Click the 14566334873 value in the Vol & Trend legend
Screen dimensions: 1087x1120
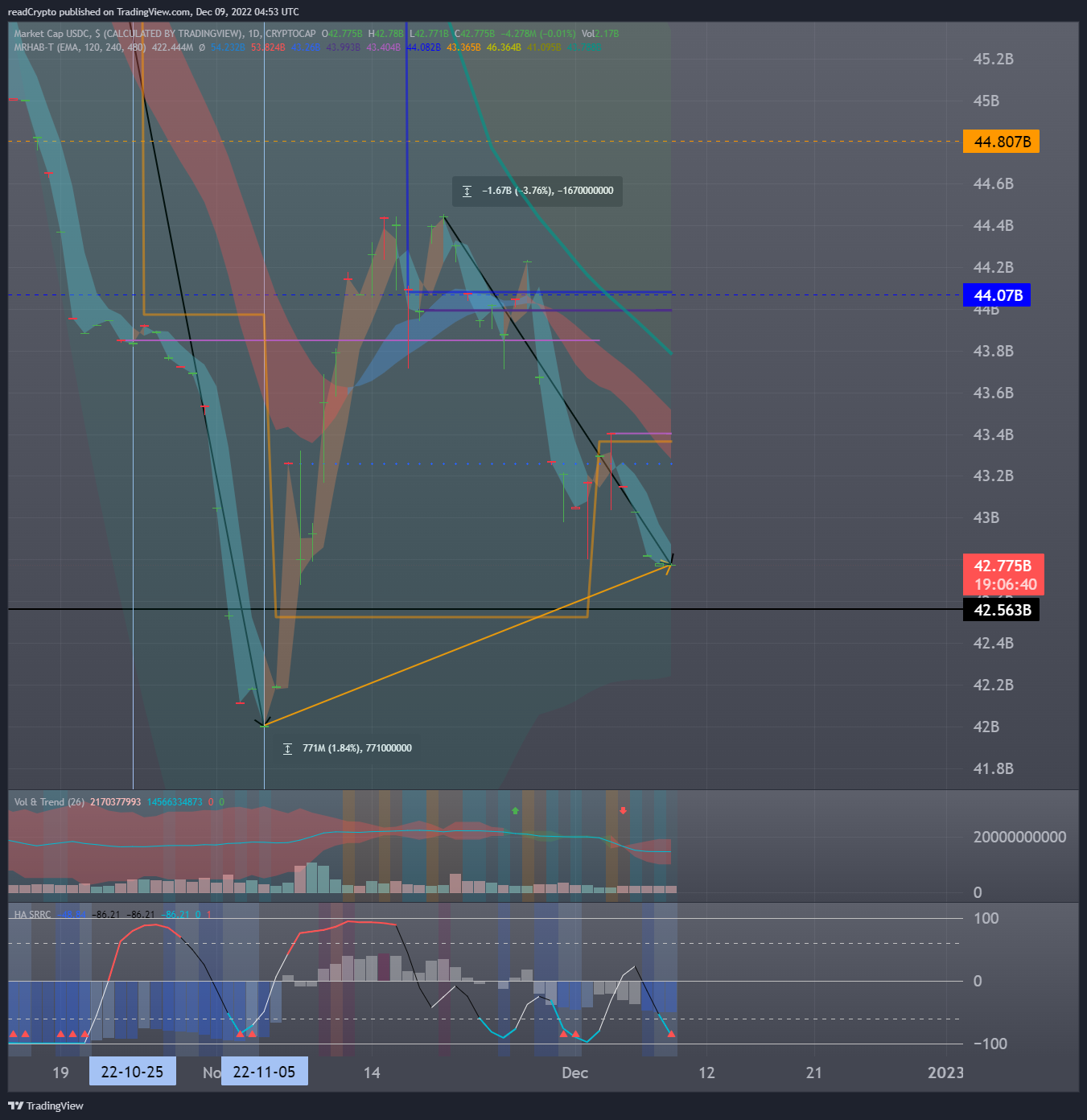[175, 802]
